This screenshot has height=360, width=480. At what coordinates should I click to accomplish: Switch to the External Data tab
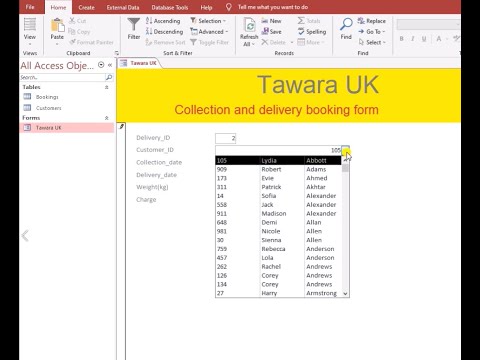(123, 7)
